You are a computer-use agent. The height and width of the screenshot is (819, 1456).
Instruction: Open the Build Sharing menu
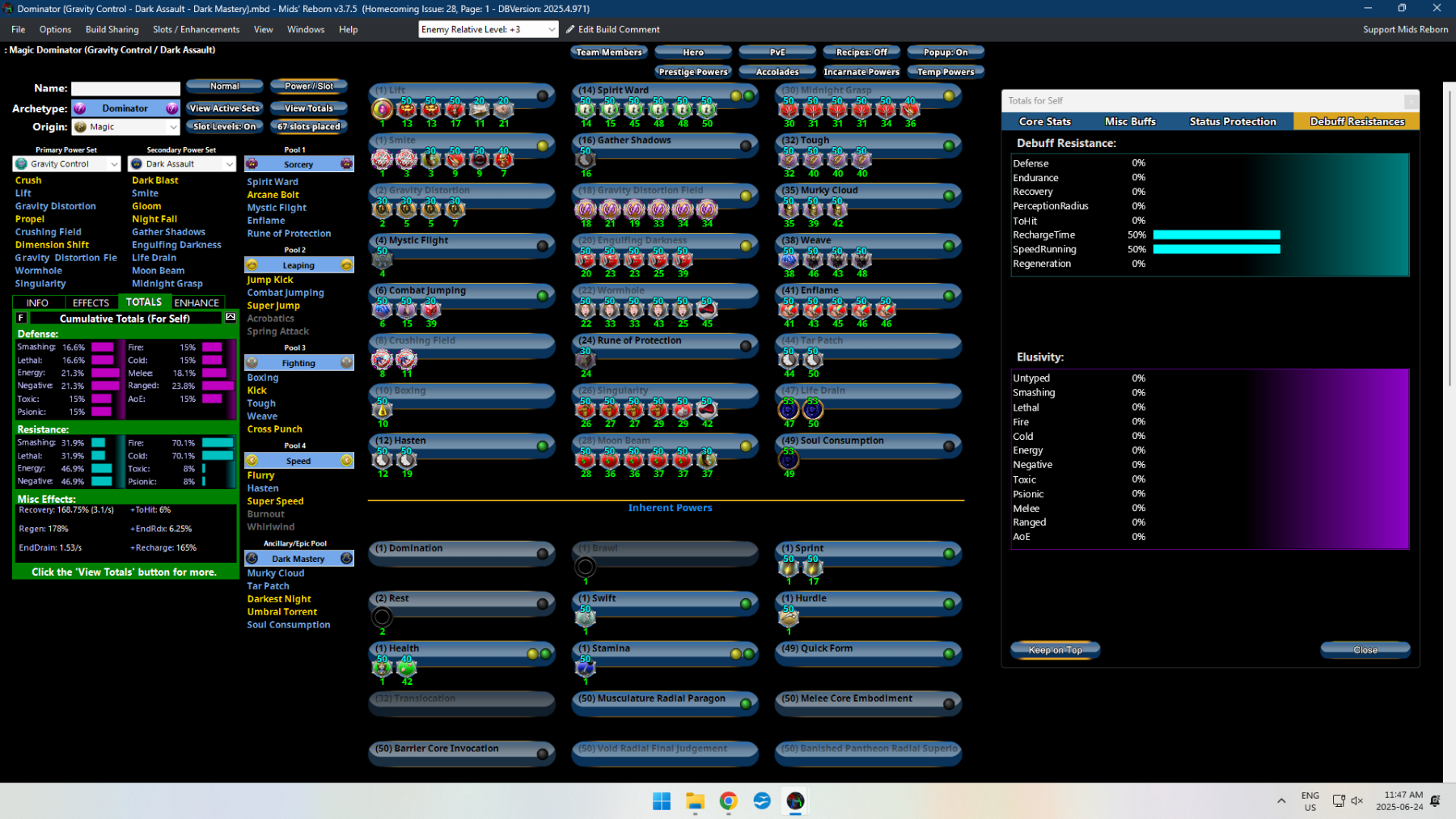[112, 29]
